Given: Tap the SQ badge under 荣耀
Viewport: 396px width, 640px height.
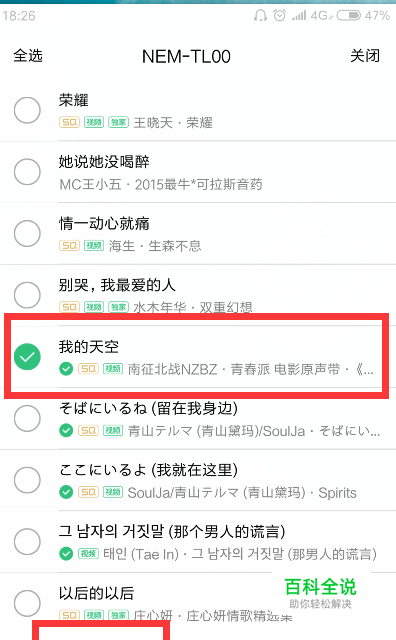Looking at the screenshot, I should [x=69, y=122].
